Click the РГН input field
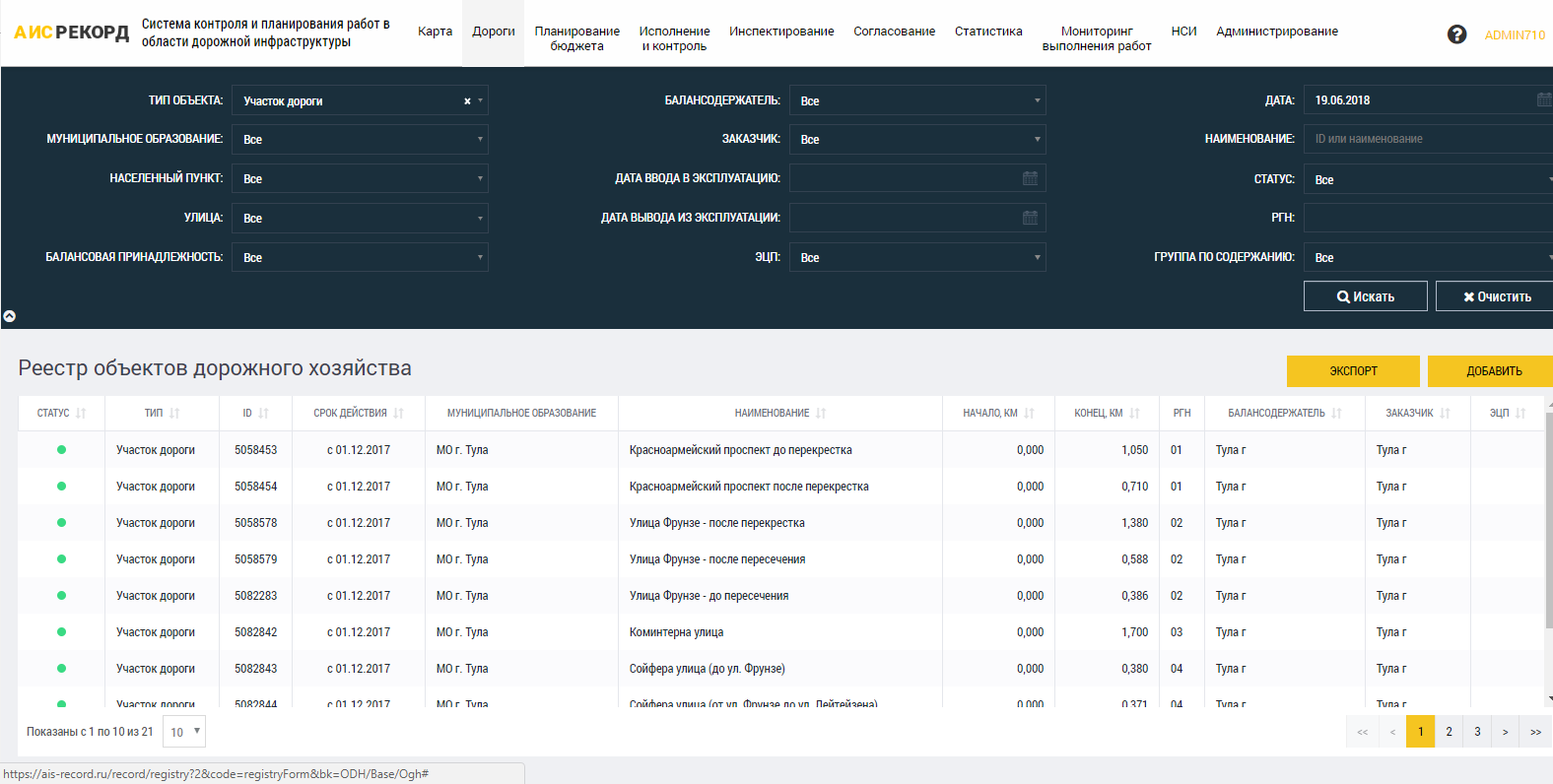 [x=1428, y=218]
